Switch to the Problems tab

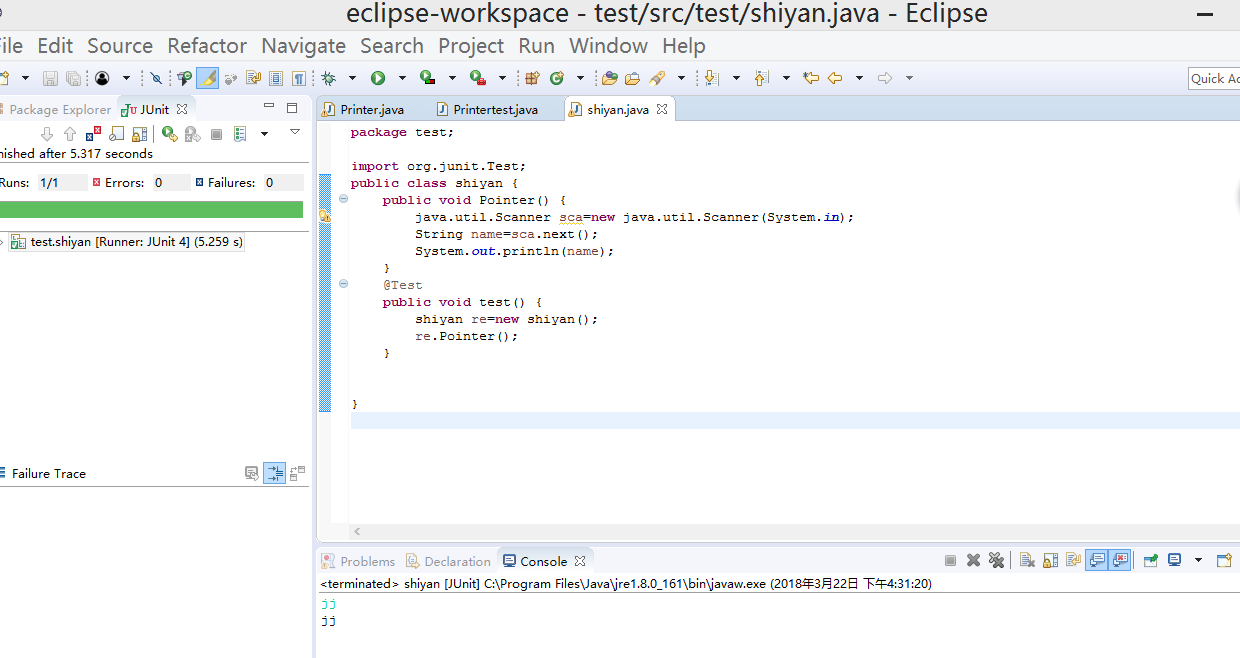coord(358,561)
